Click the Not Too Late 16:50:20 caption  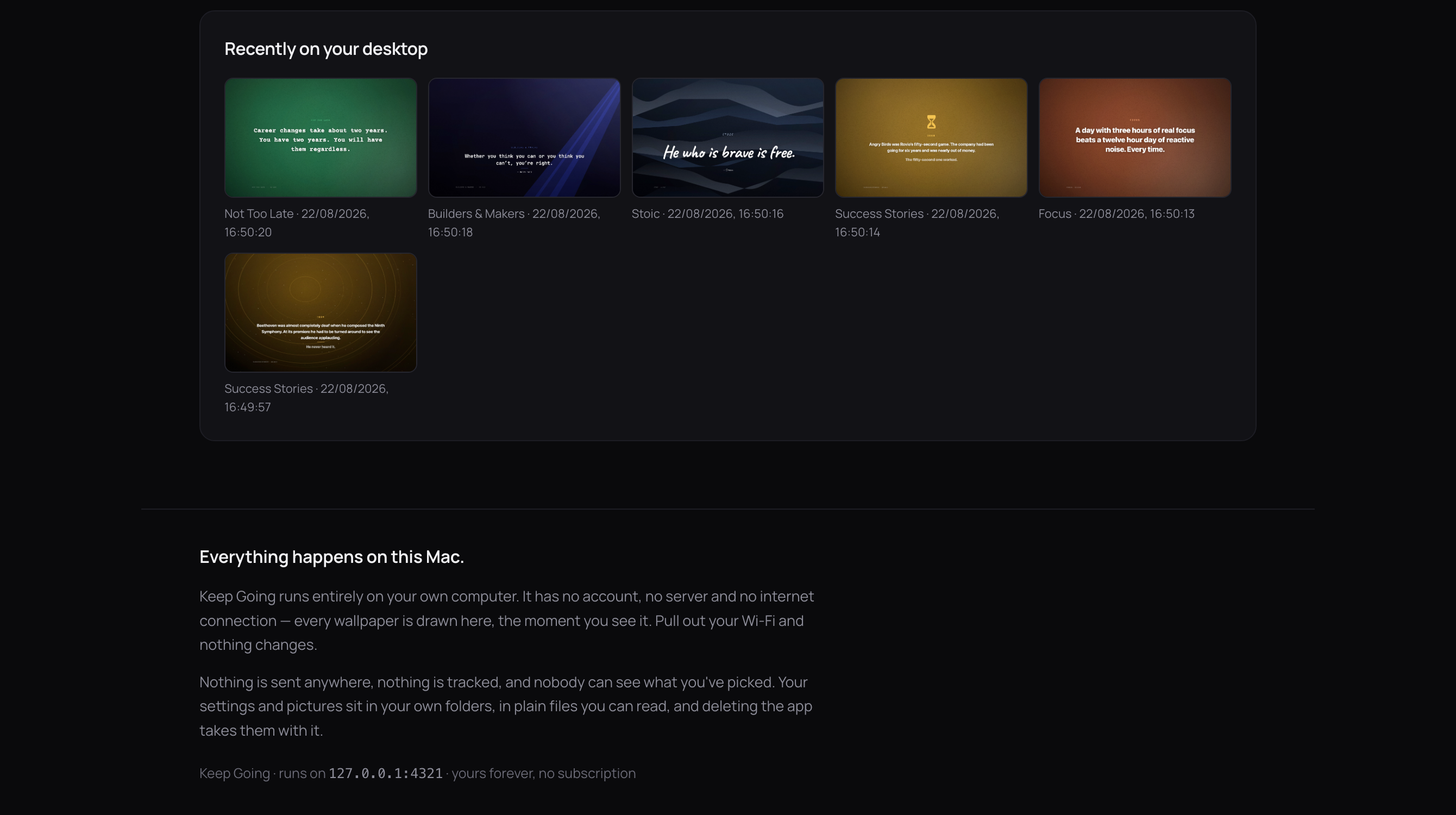pyautogui.click(x=297, y=223)
